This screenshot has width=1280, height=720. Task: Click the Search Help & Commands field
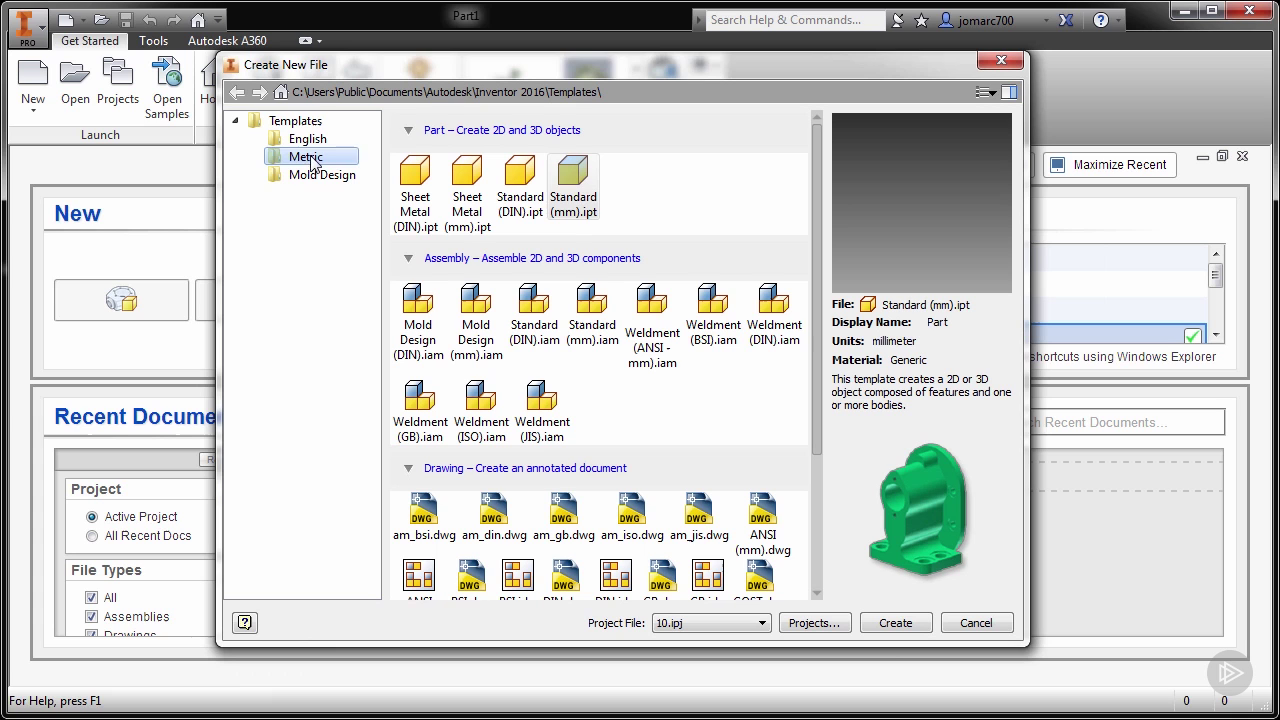(x=795, y=20)
